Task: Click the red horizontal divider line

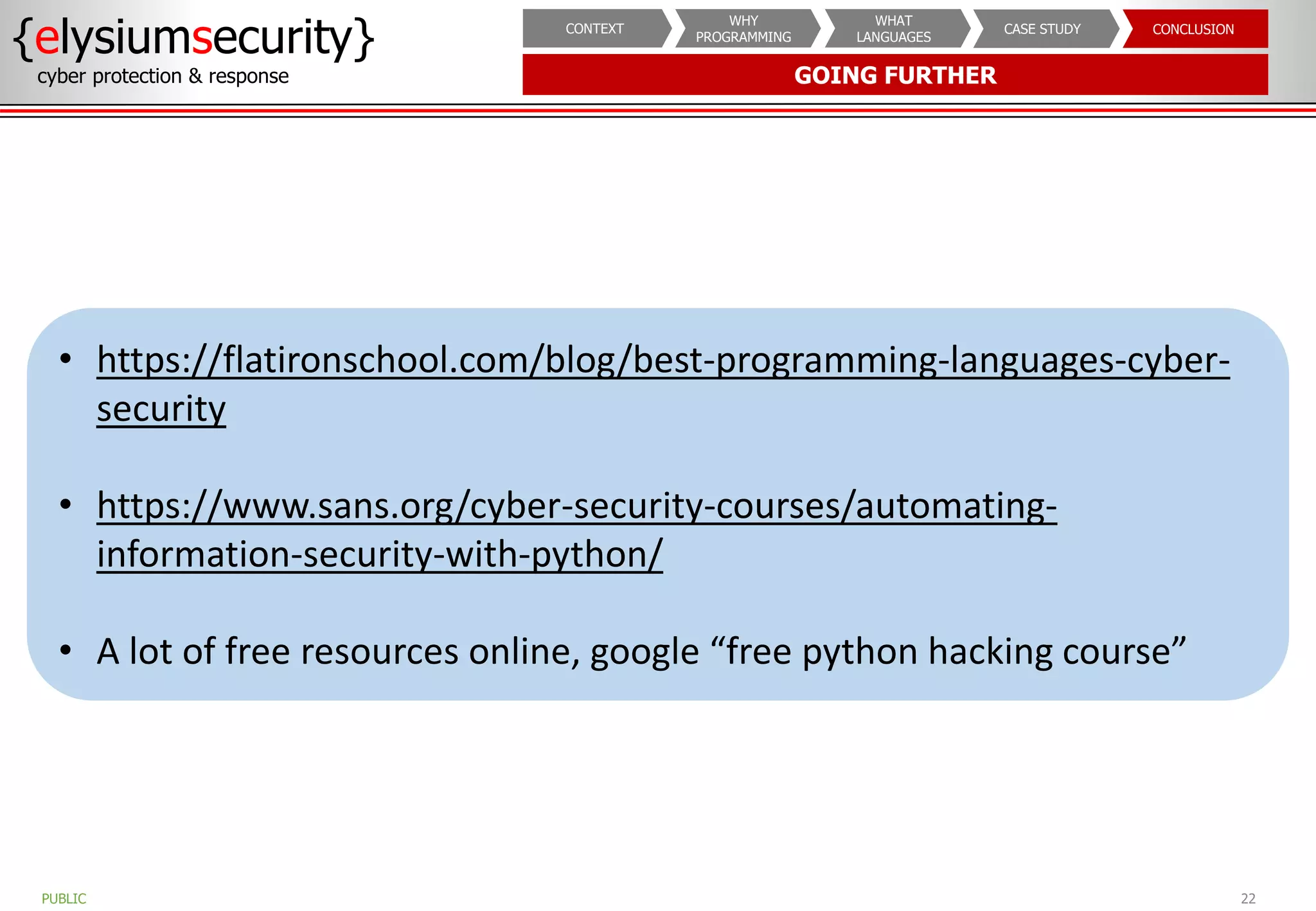Action: [658, 111]
